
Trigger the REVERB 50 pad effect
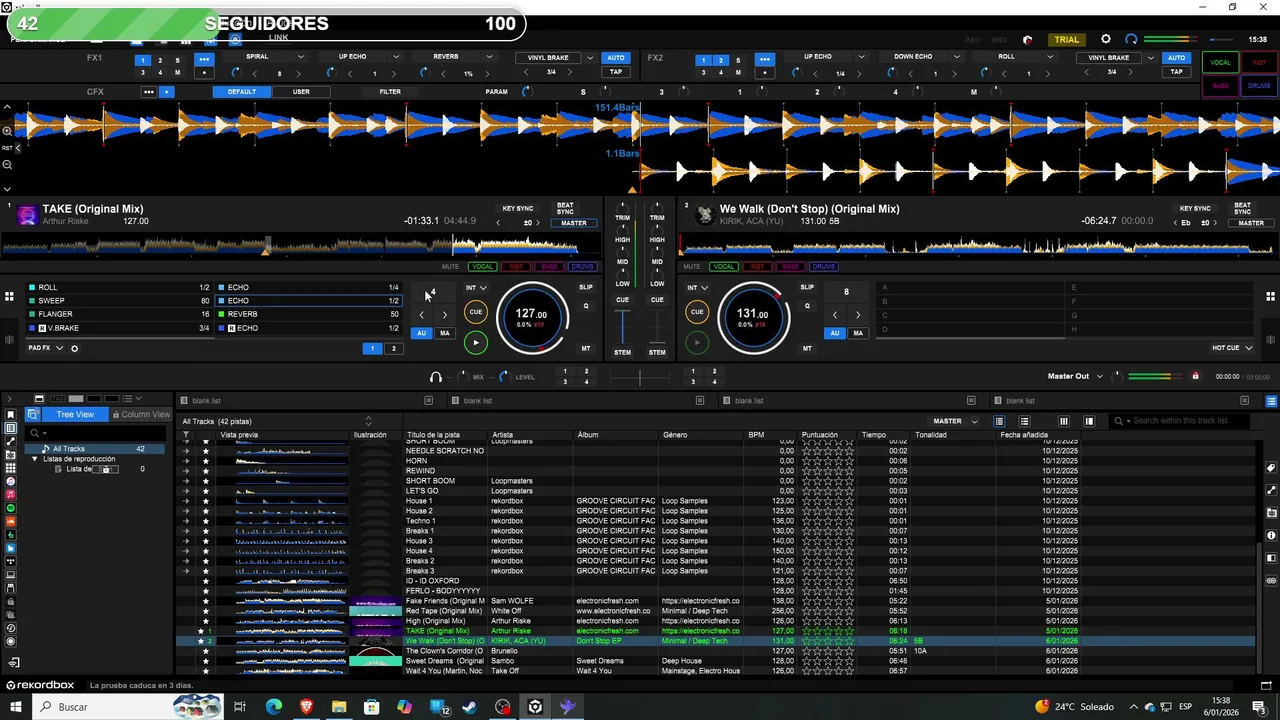pos(310,314)
